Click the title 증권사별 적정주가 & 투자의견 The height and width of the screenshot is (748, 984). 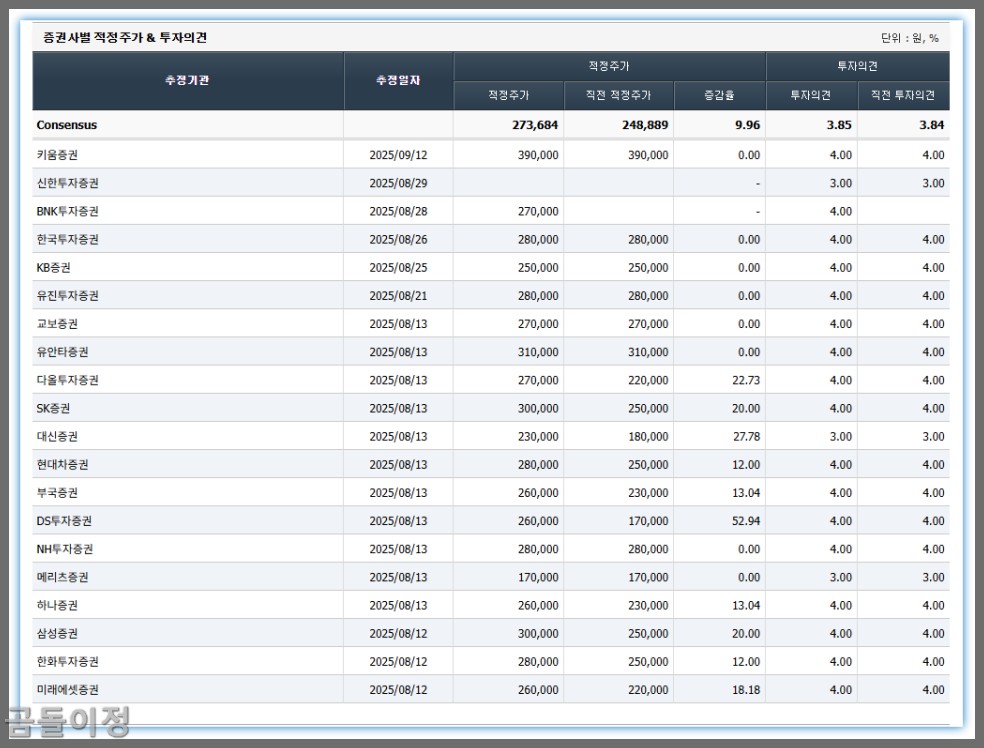[x=125, y=38]
